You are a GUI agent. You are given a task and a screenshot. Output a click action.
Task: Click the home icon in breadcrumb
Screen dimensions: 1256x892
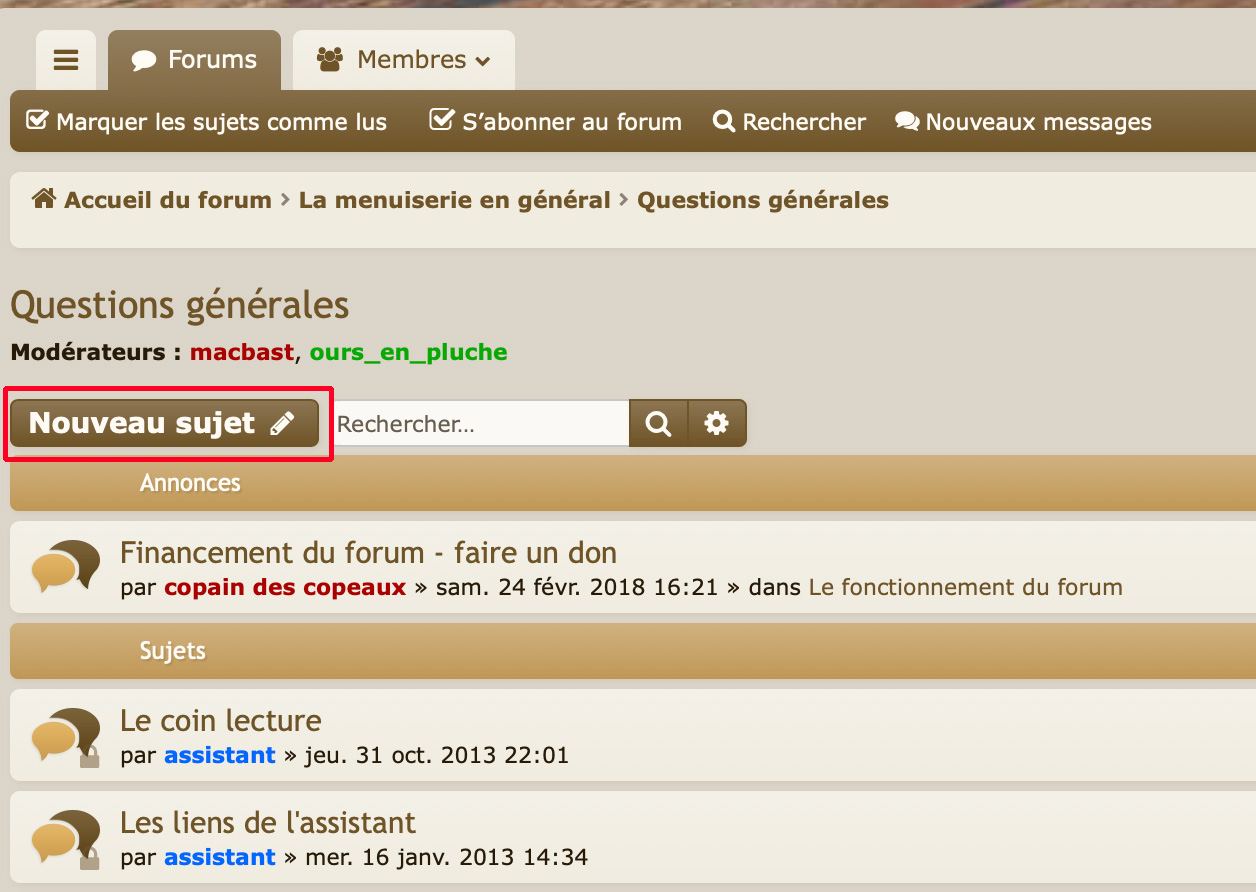[43, 199]
